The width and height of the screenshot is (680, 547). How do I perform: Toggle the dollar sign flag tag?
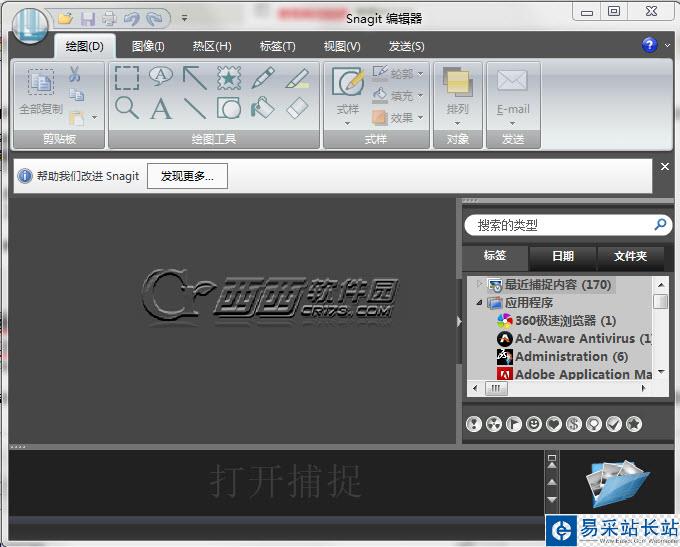point(574,424)
